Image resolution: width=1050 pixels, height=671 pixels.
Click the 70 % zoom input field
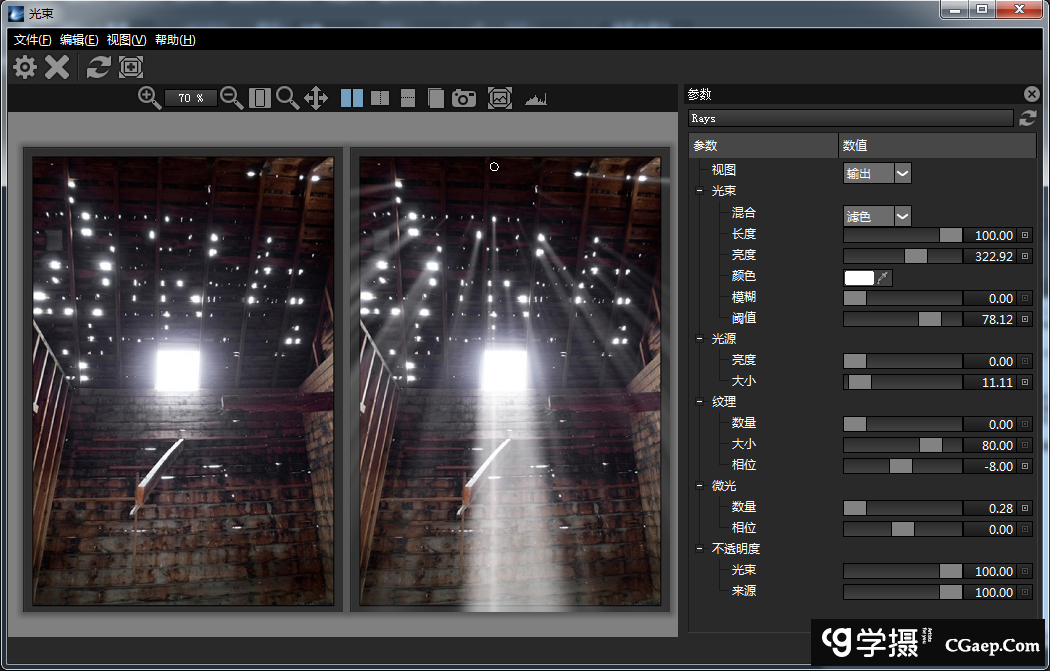tap(191, 98)
